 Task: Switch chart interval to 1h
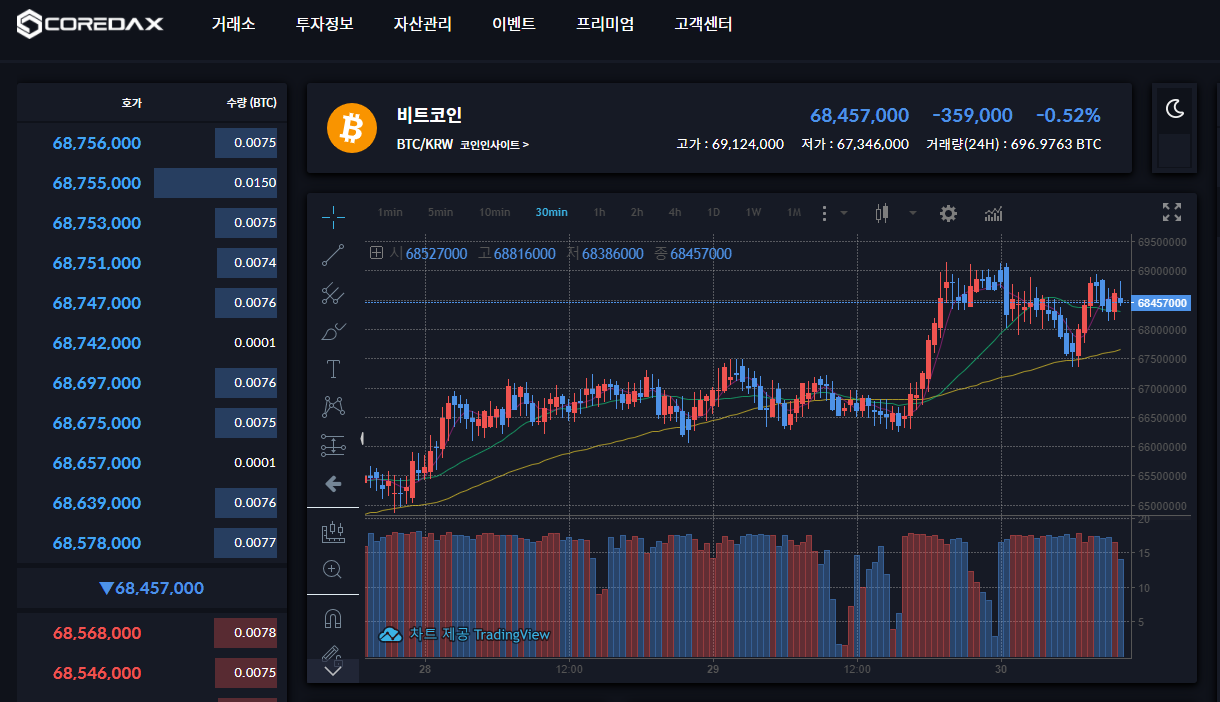tap(599, 212)
